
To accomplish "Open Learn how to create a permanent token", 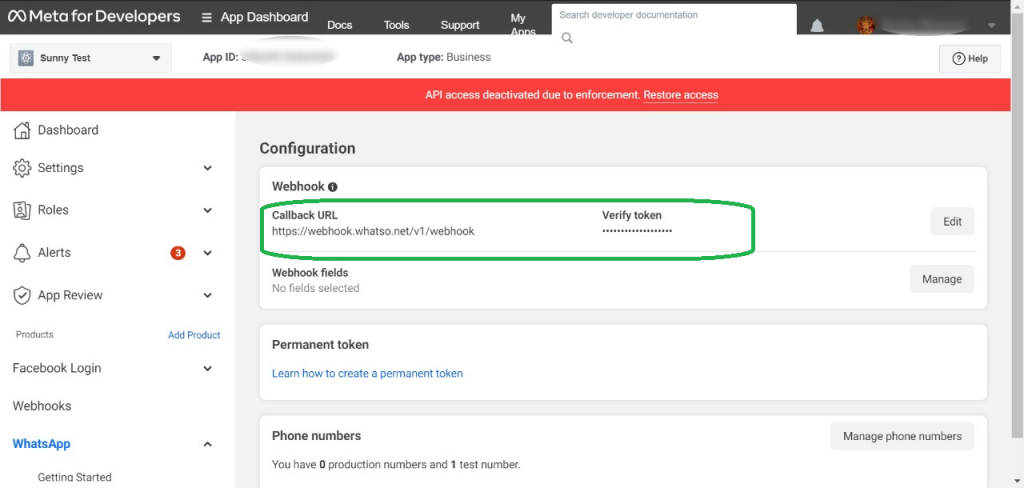I will [367, 373].
